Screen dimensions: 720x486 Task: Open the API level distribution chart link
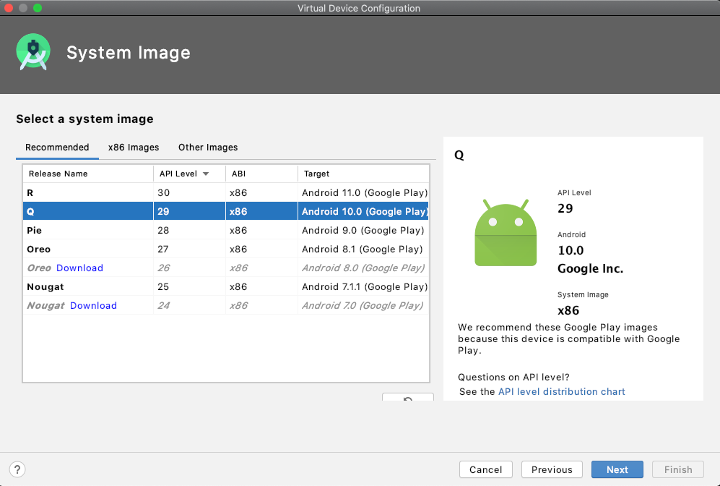561,392
